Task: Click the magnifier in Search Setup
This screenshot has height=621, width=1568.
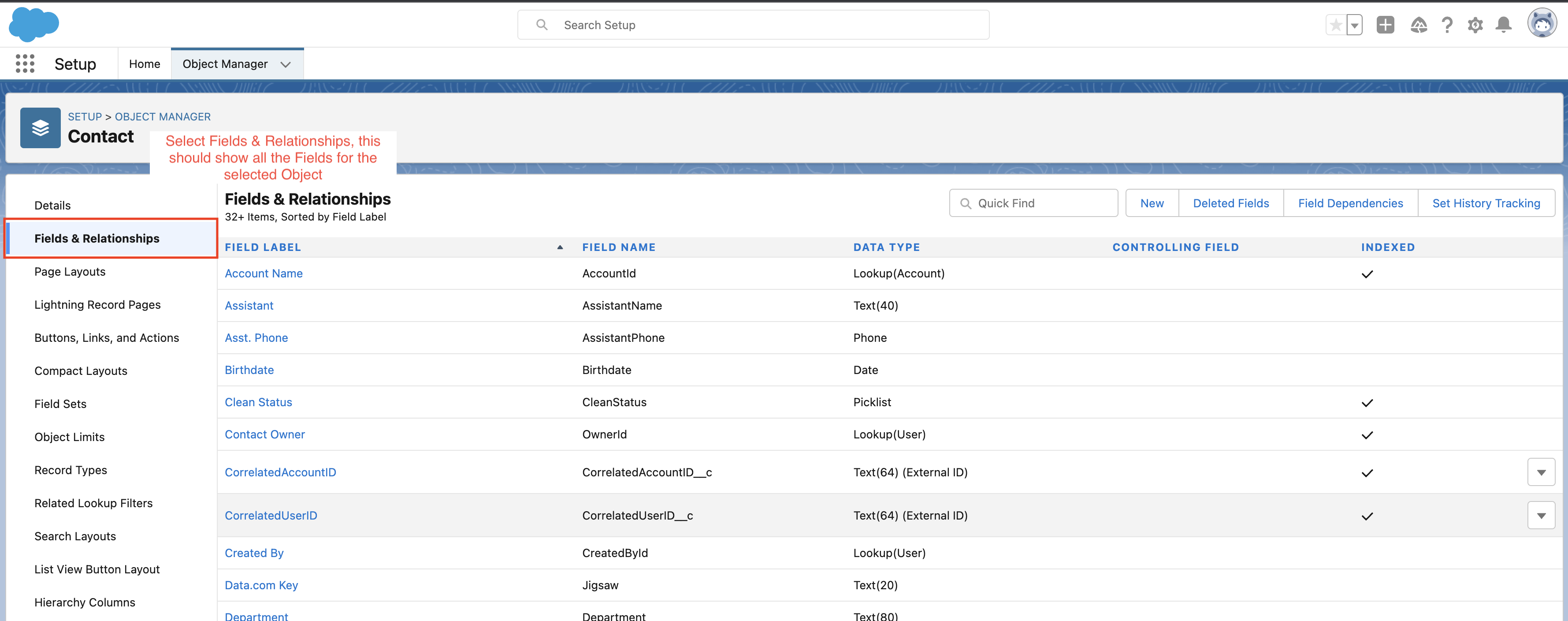Action: (x=542, y=25)
